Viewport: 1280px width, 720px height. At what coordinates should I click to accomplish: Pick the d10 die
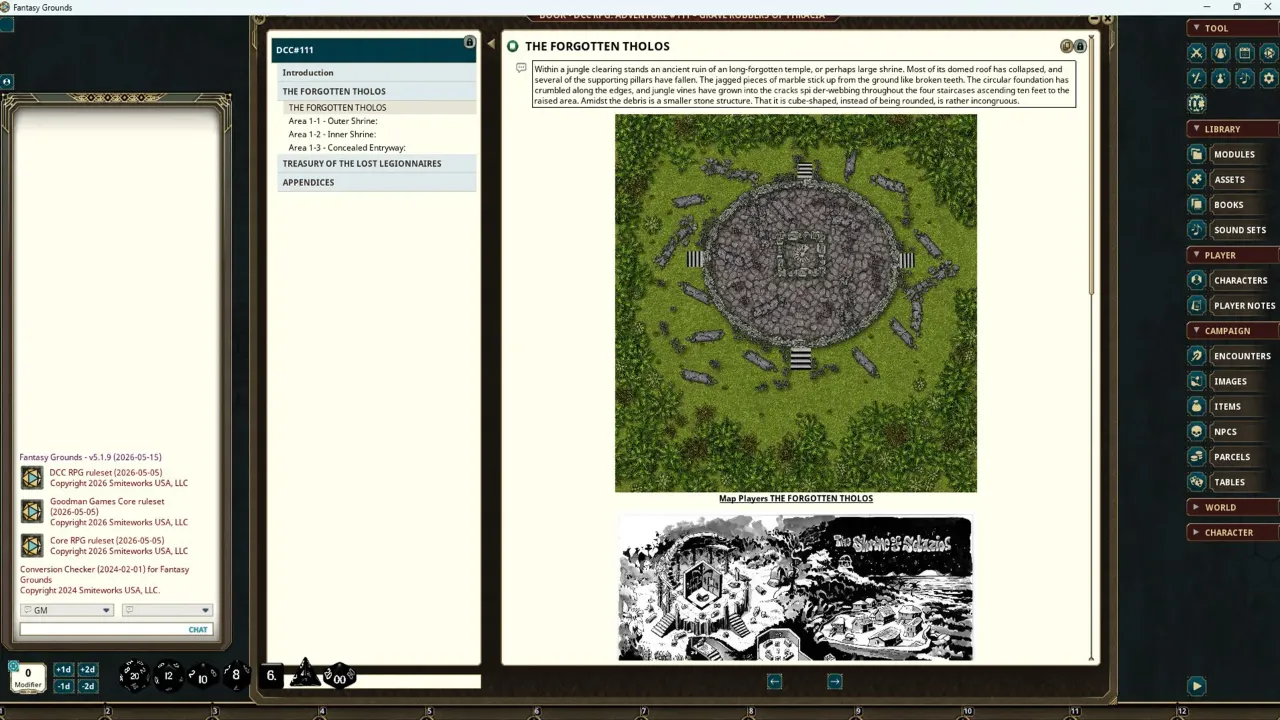(x=202, y=677)
